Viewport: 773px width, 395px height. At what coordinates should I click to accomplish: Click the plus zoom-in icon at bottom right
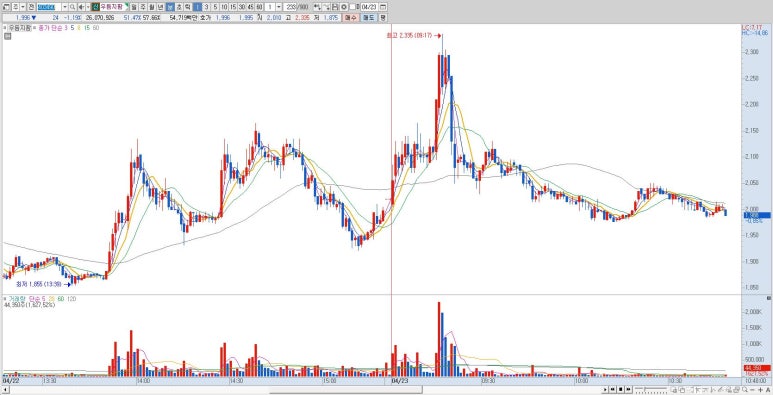click(761, 390)
